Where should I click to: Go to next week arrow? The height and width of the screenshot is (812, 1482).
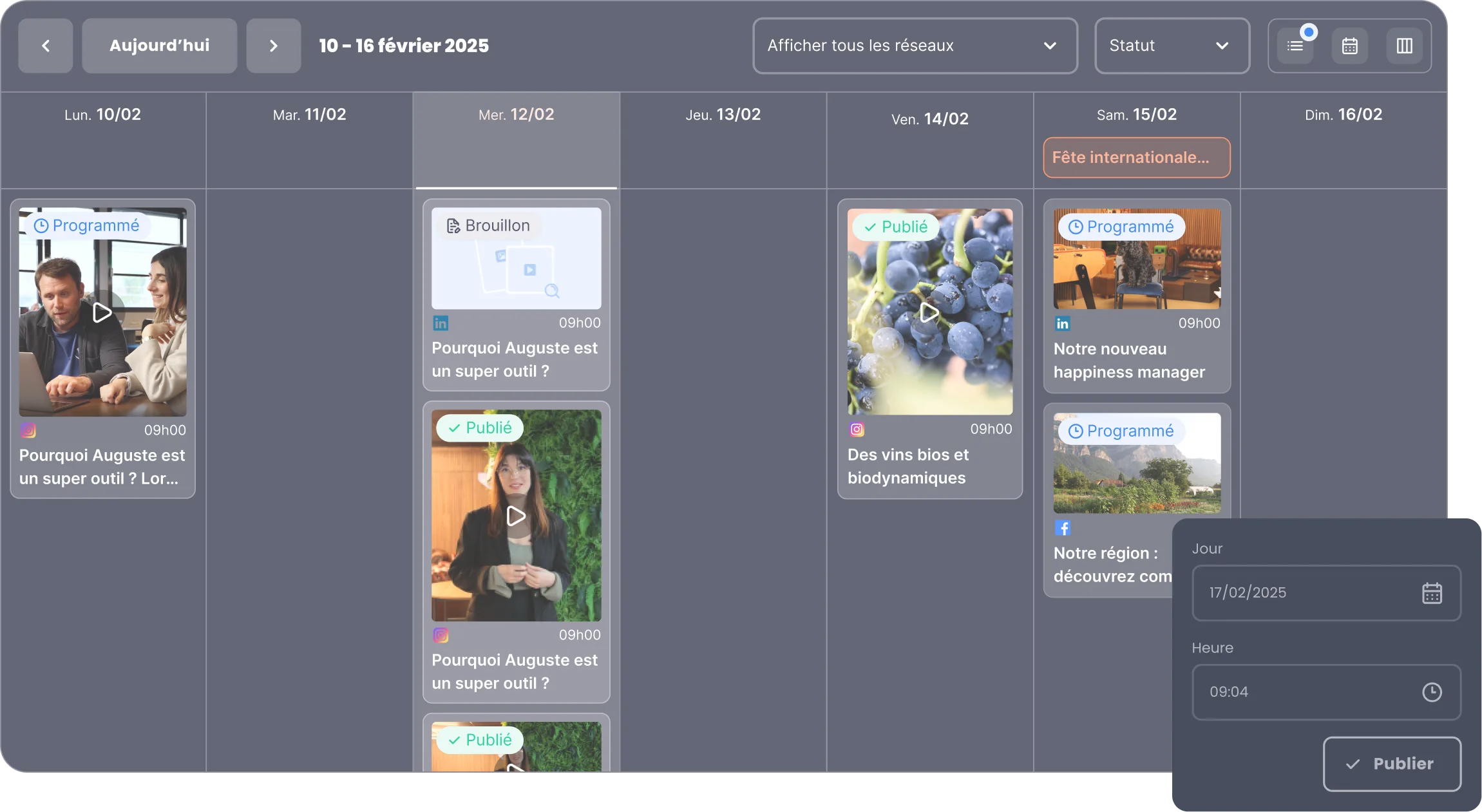[x=274, y=46]
